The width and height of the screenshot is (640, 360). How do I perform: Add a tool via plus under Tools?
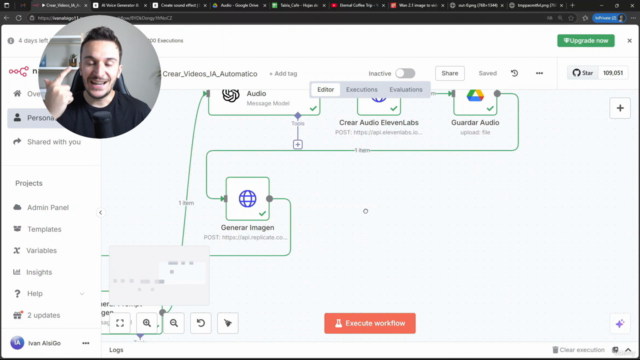click(x=298, y=144)
